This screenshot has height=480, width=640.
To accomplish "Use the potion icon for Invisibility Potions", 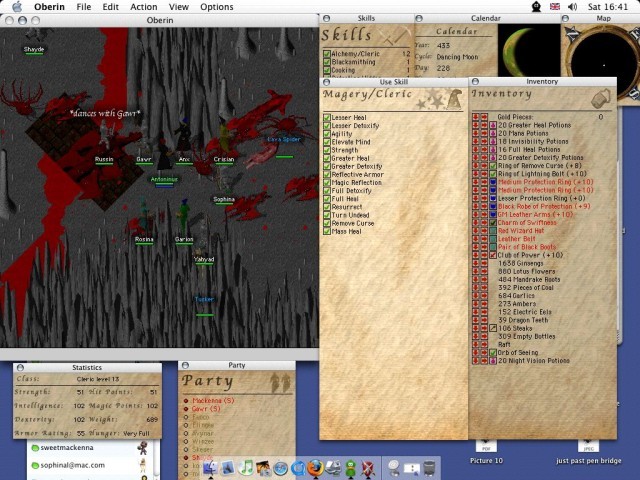I will (493, 141).
